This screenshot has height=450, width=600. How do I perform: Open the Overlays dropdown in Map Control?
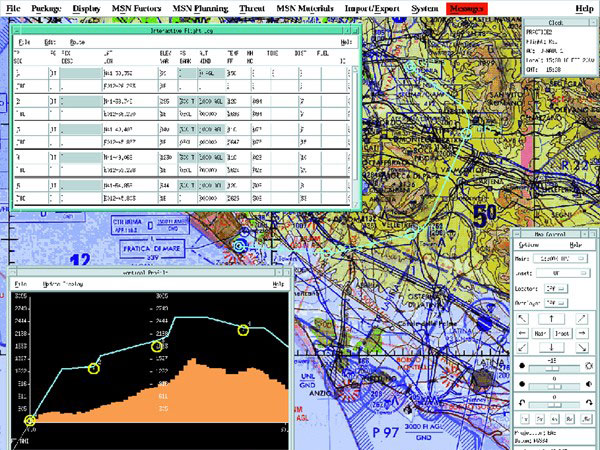click(x=557, y=303)
